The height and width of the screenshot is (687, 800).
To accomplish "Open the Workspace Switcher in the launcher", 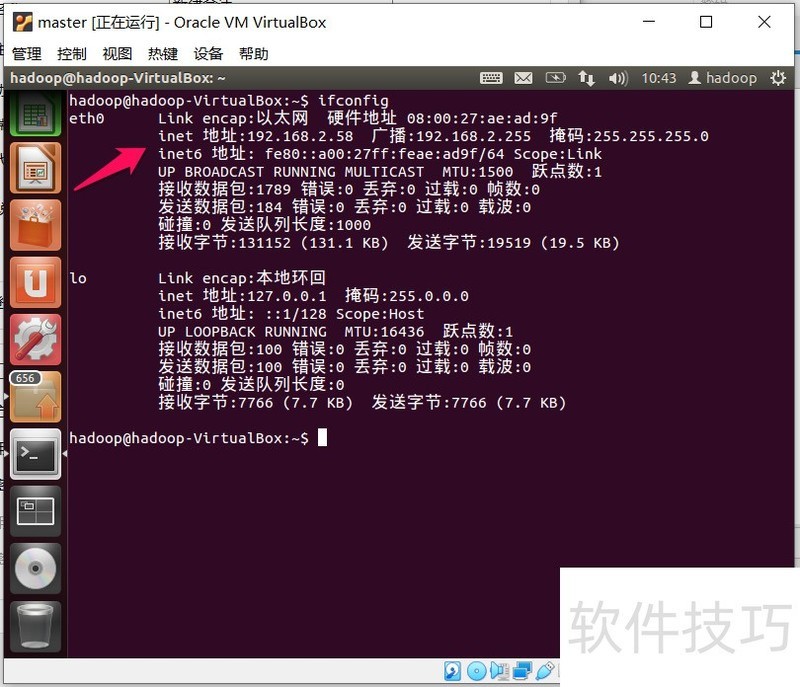I will pos(35,510).
